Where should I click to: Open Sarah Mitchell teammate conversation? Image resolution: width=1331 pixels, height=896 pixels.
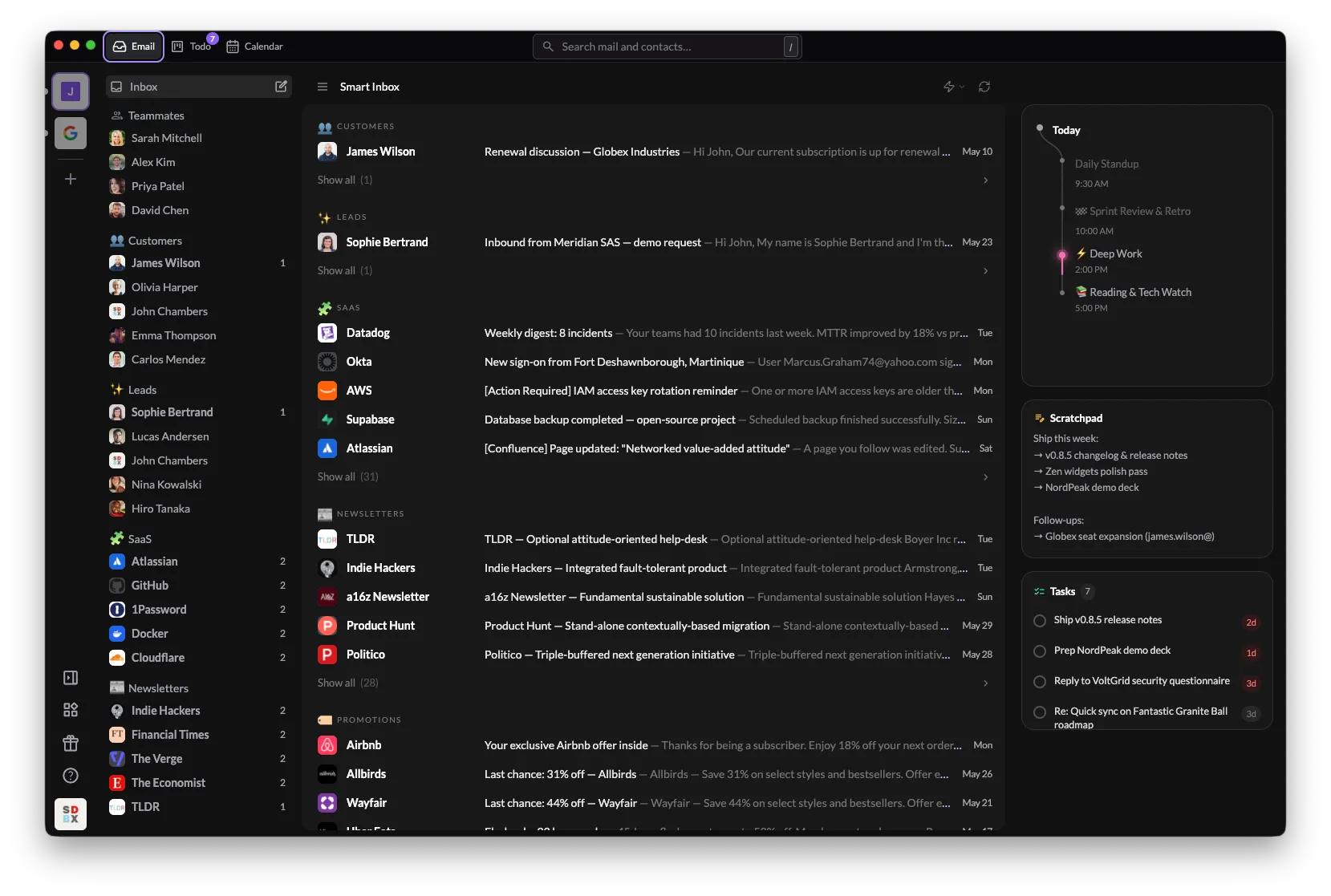point(199,138)
